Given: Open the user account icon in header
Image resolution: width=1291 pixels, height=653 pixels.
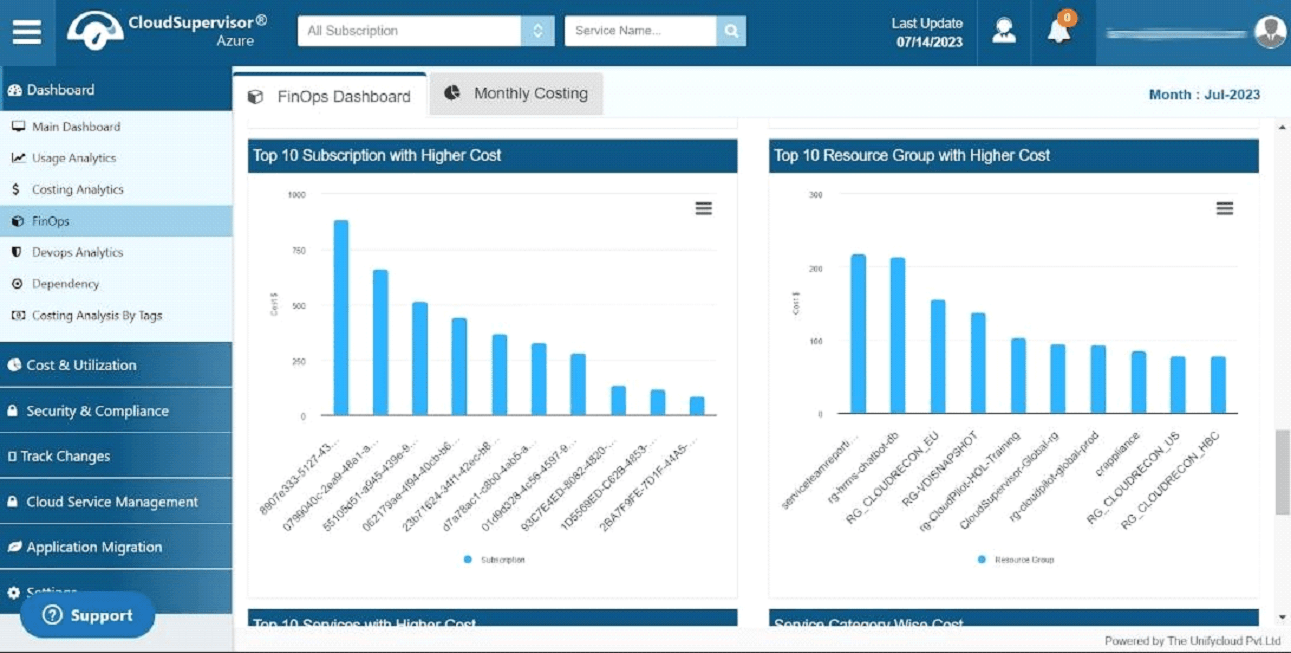Looking at the screenshot, I should click(1004, 31).
